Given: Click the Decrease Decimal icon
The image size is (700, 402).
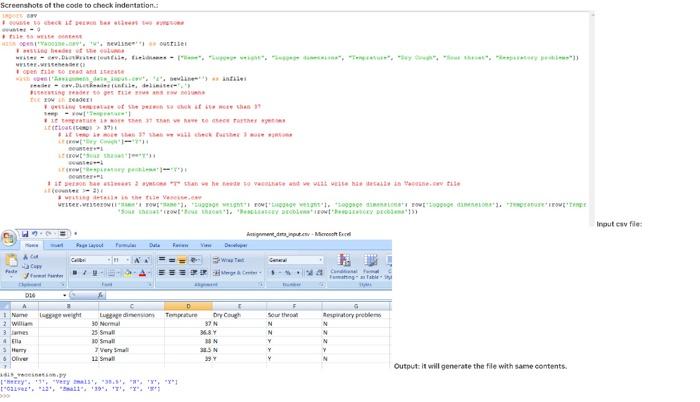Looking at the screenshot, I should click(x=319, y=272).
